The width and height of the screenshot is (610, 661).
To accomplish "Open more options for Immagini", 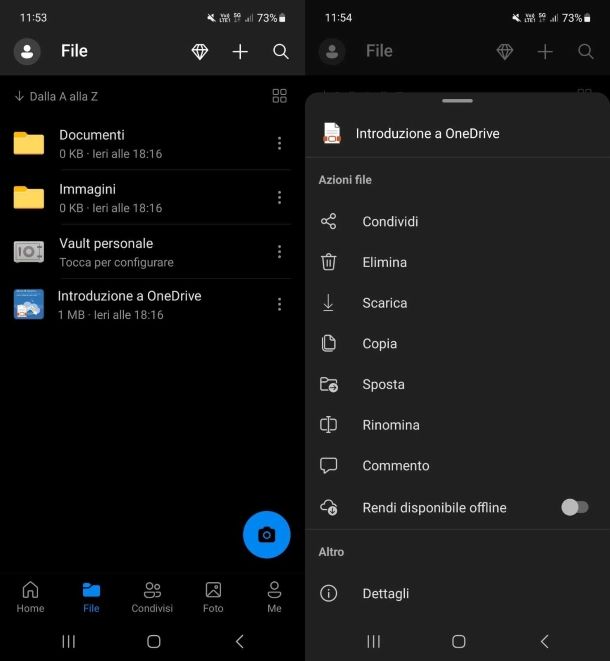I will [x=279, y=197].
